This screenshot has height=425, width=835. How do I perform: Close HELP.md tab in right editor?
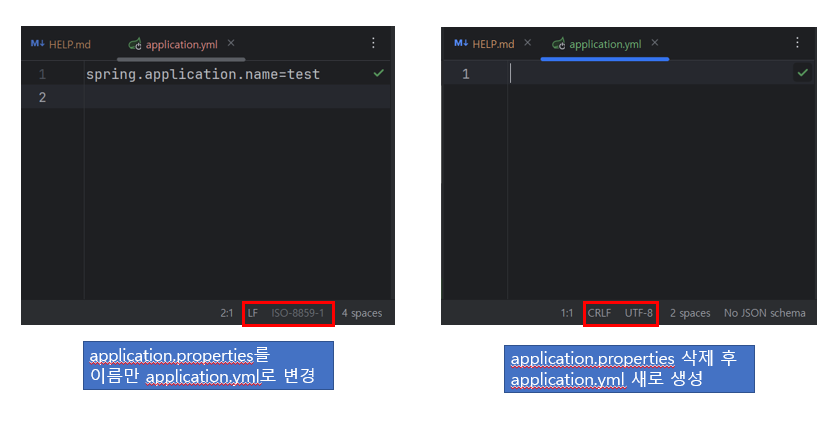(x=527, y=43)
